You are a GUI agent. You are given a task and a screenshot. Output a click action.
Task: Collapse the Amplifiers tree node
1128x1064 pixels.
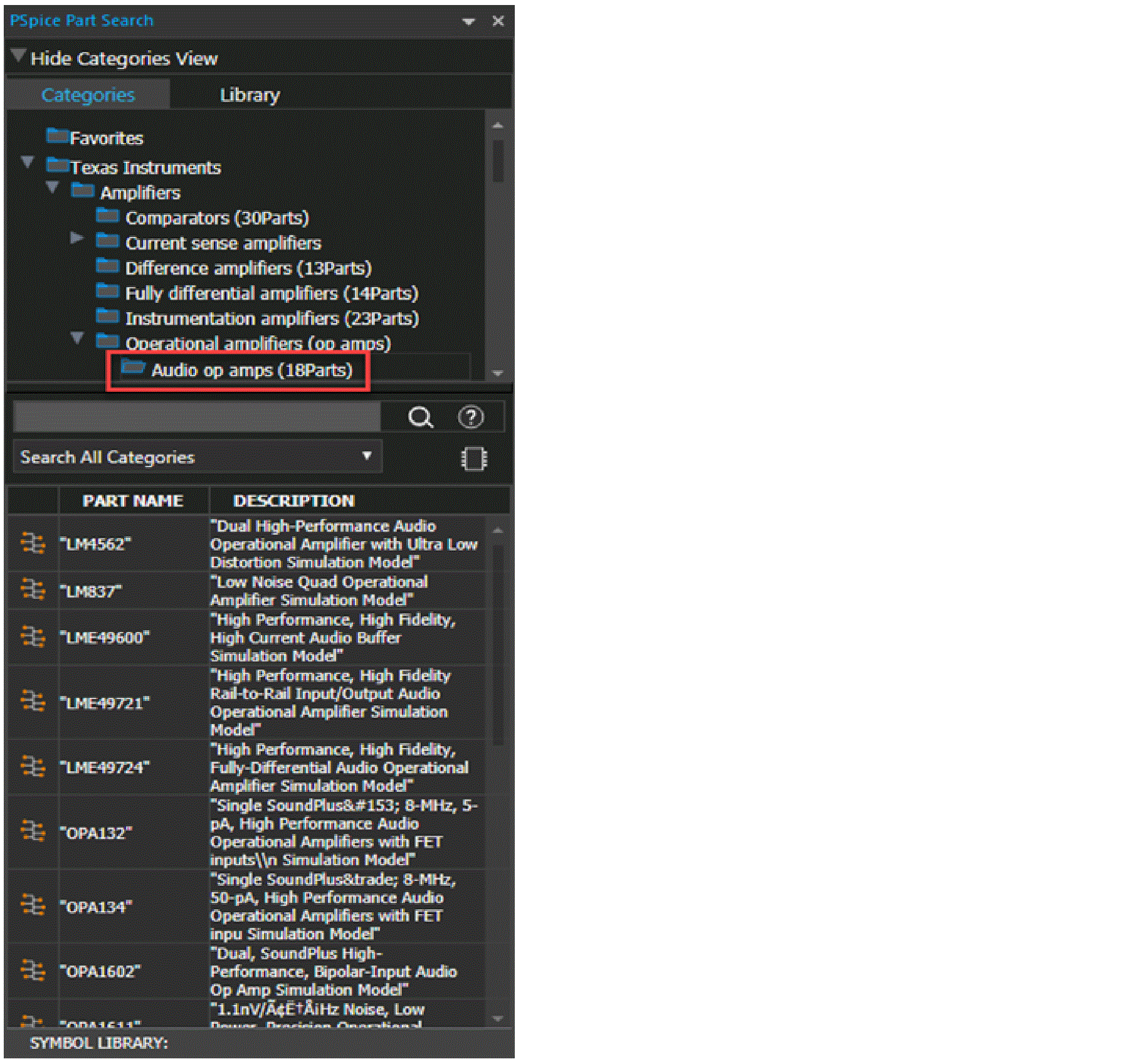tap(53, 187)
